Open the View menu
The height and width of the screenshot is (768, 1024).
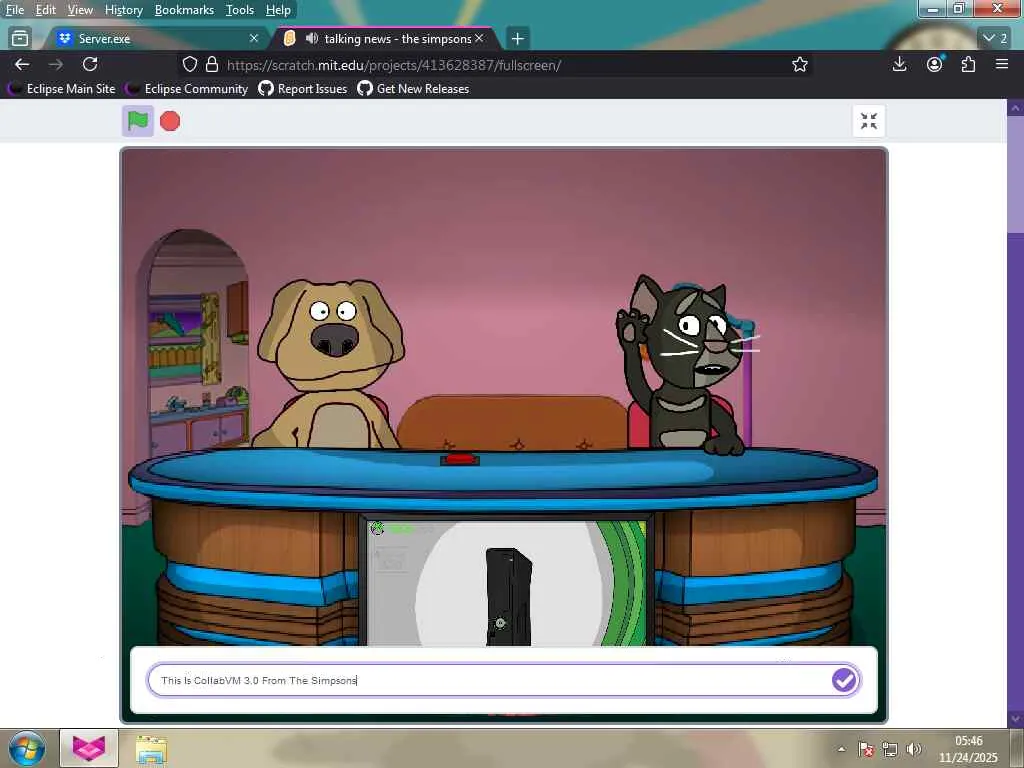[x=80, y=10]
